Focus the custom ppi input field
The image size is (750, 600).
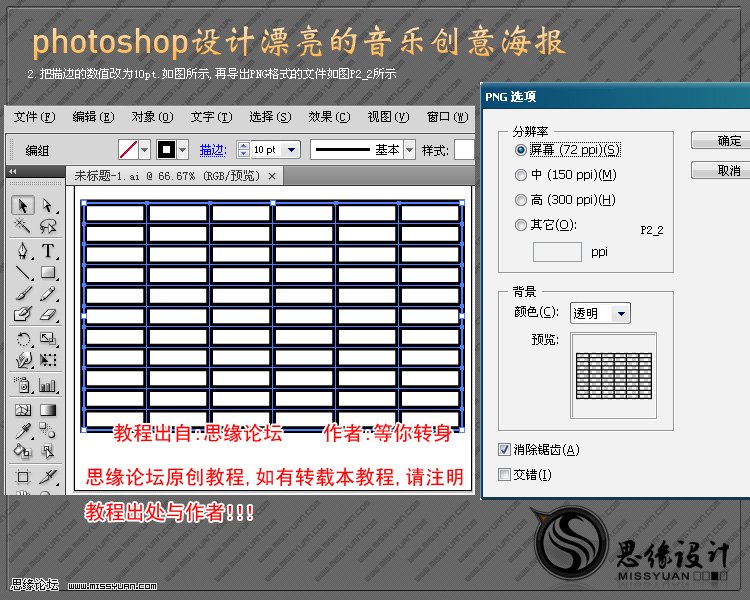557,252
